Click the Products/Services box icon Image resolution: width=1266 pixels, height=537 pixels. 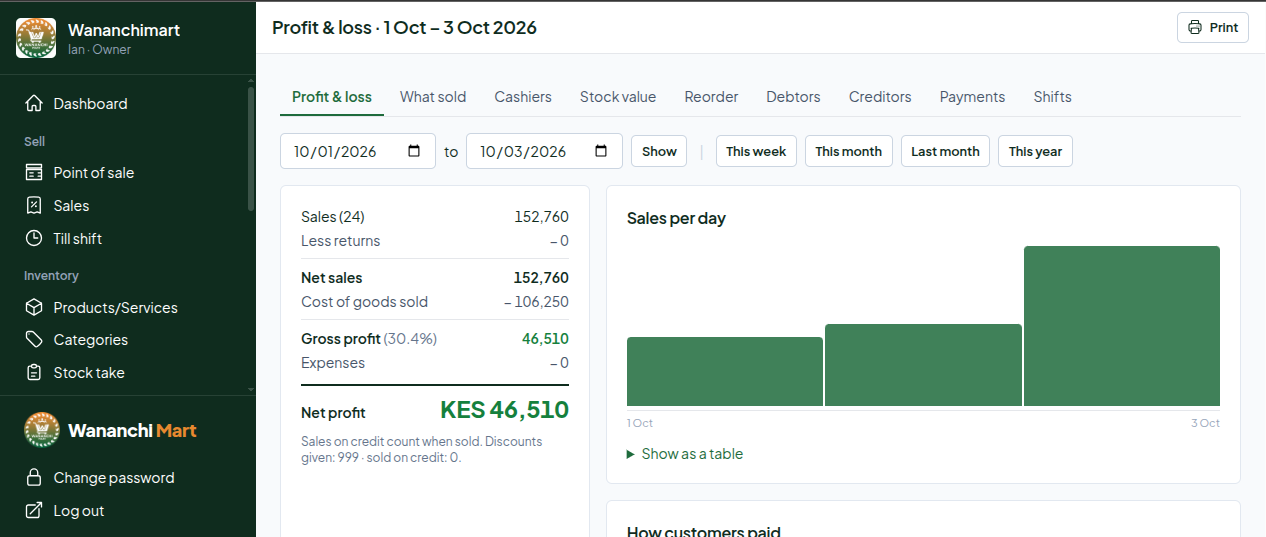[x=34, y=308]
